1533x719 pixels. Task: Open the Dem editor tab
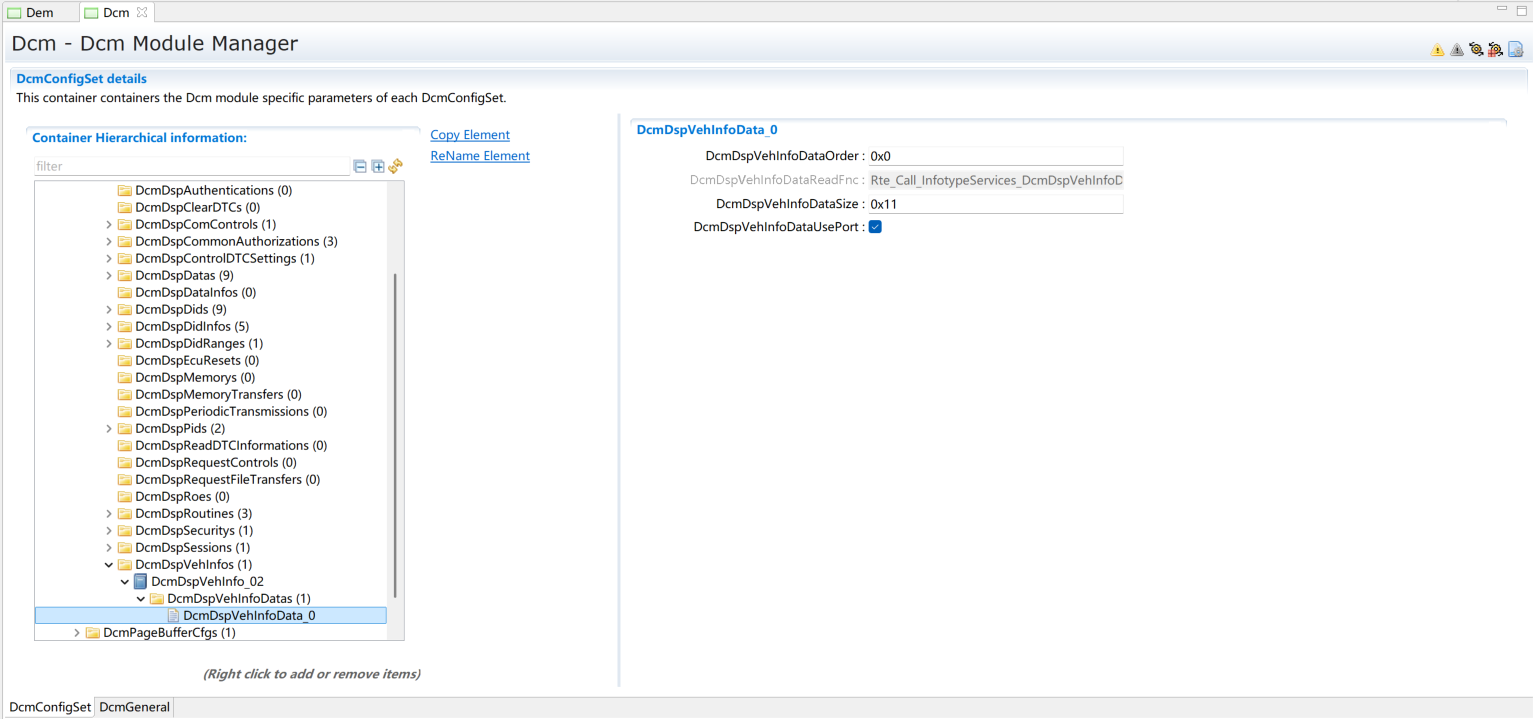coord(39,13)
